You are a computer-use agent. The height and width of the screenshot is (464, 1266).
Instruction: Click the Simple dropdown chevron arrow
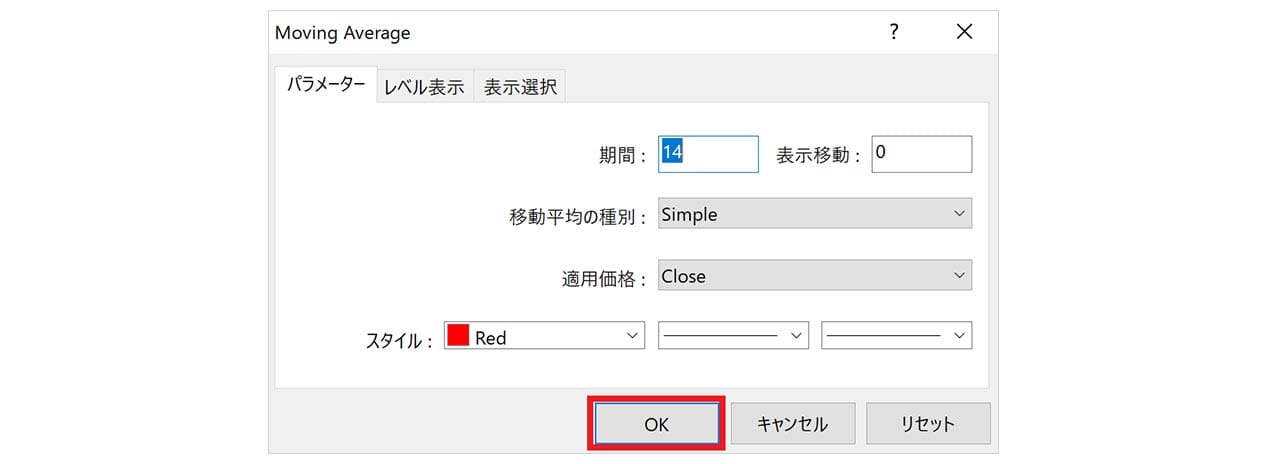pos(959,214)
